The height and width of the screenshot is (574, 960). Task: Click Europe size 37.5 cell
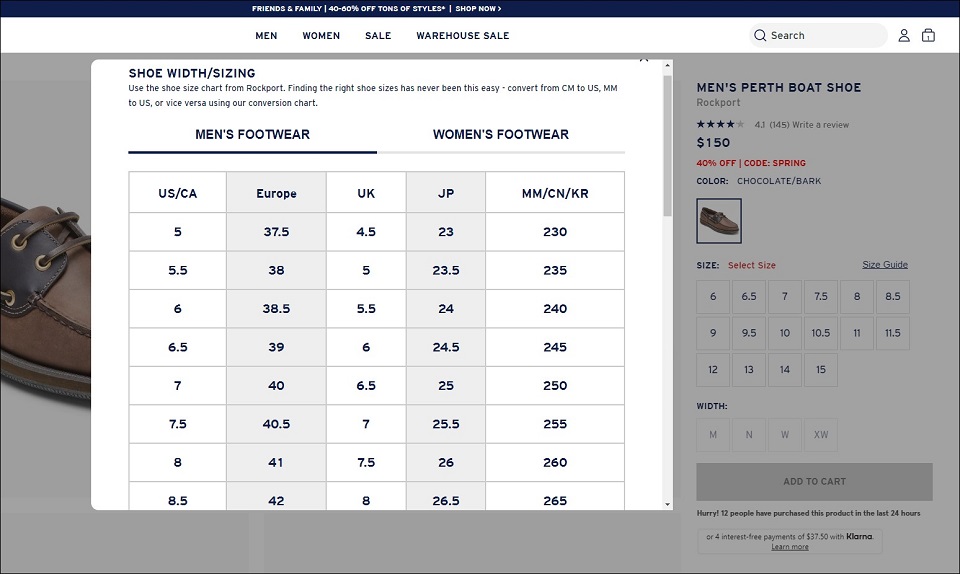(x=276, y=232)
